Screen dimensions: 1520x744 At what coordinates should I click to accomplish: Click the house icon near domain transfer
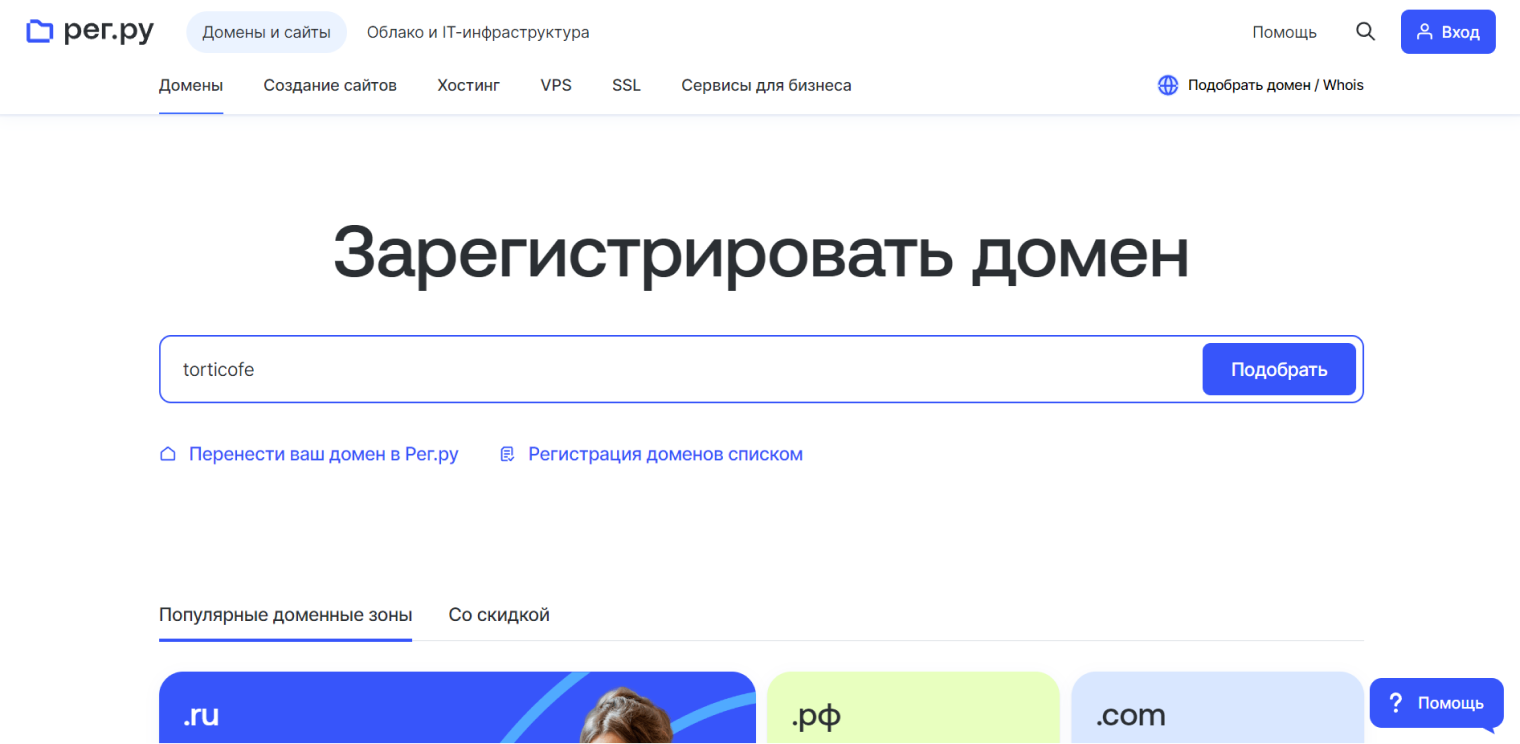168,454
